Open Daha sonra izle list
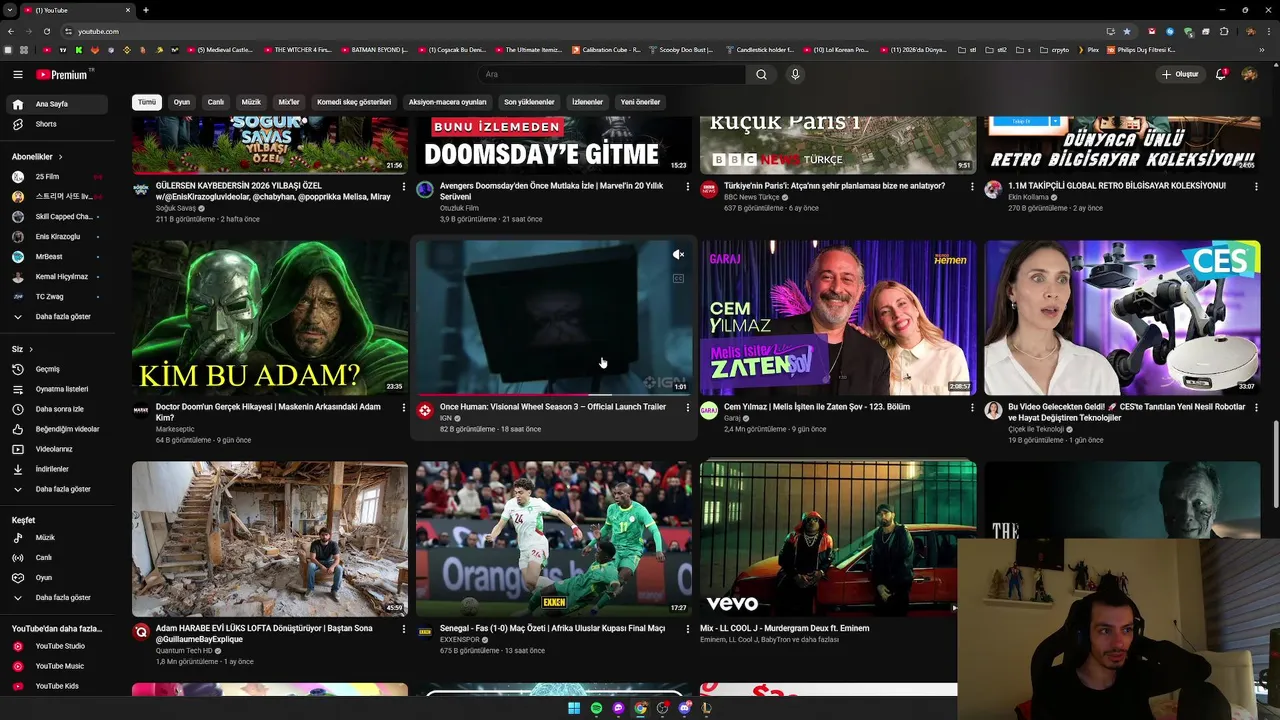 [x=60, y=409]
